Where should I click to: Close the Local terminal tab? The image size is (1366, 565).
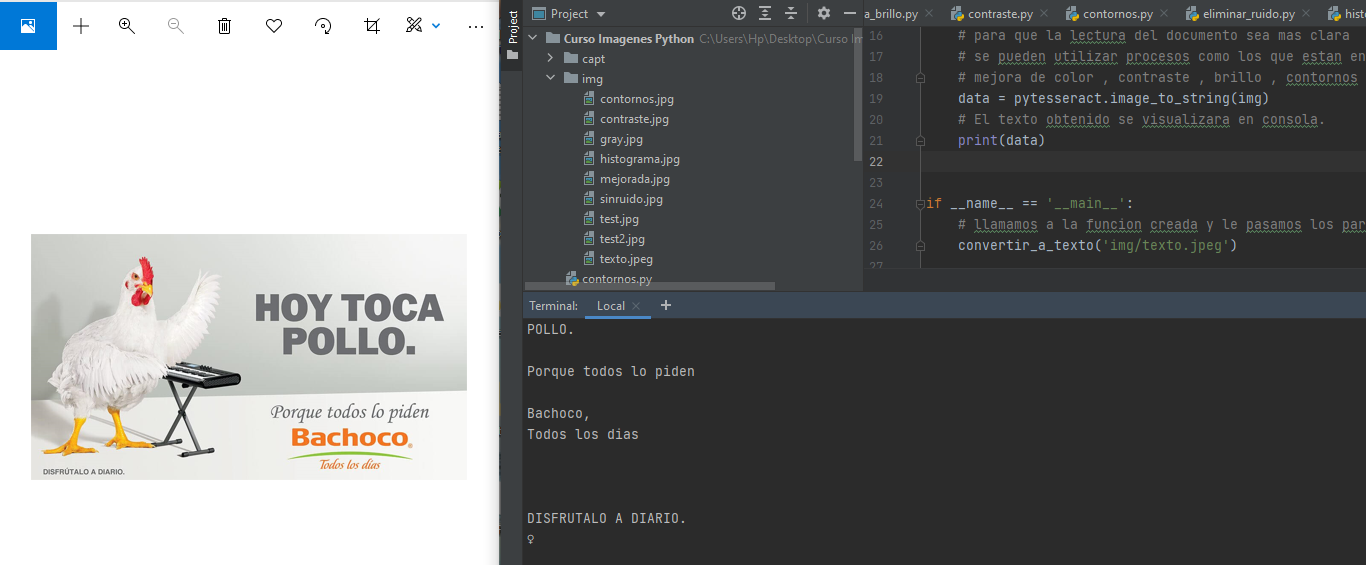pos(636,306)
